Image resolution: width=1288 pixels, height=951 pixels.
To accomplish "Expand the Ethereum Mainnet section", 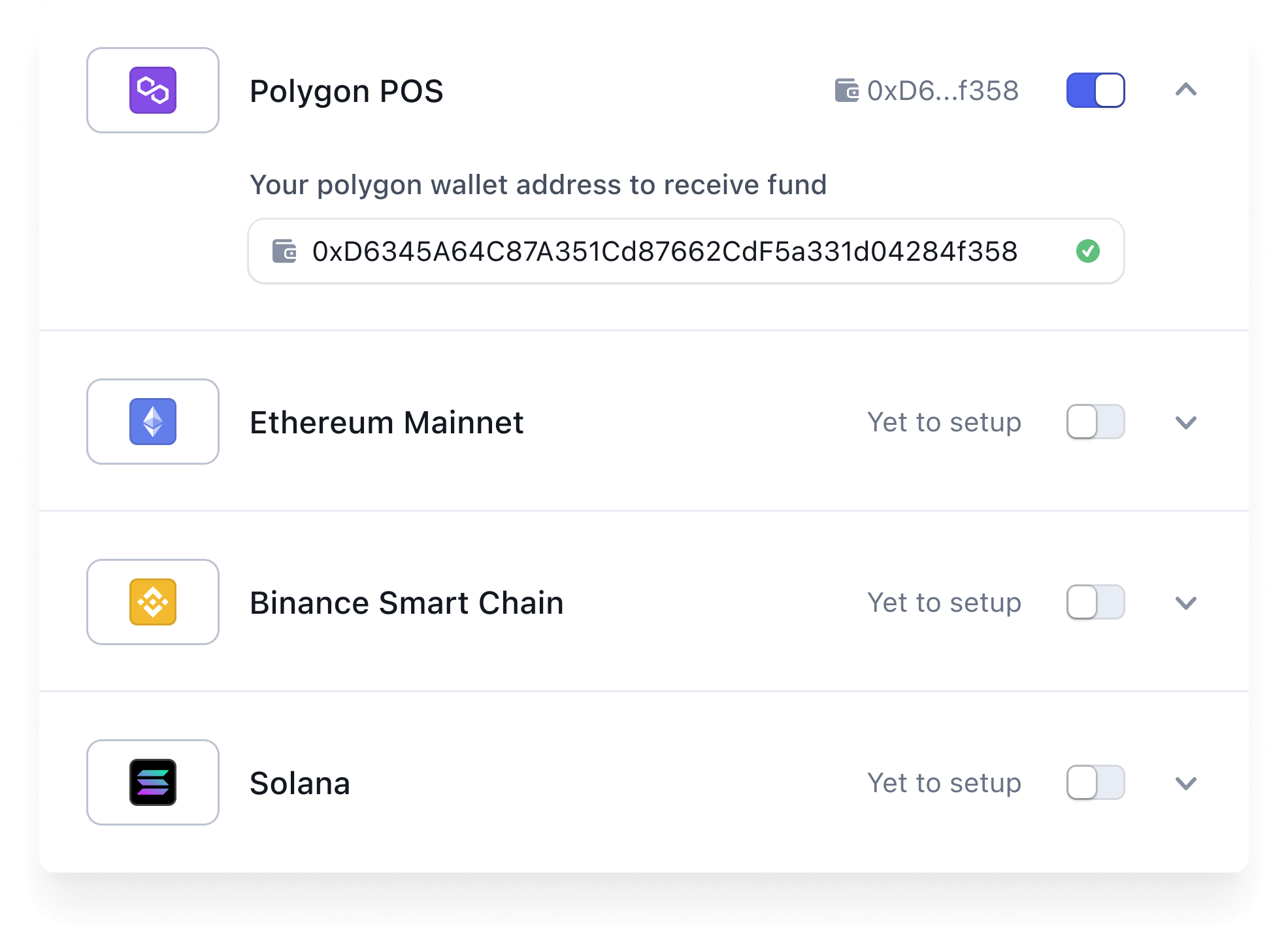I will pos(1185,423).
